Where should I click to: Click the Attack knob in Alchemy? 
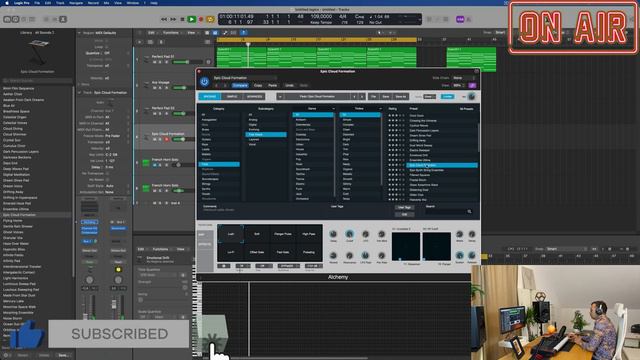[460, 234]
